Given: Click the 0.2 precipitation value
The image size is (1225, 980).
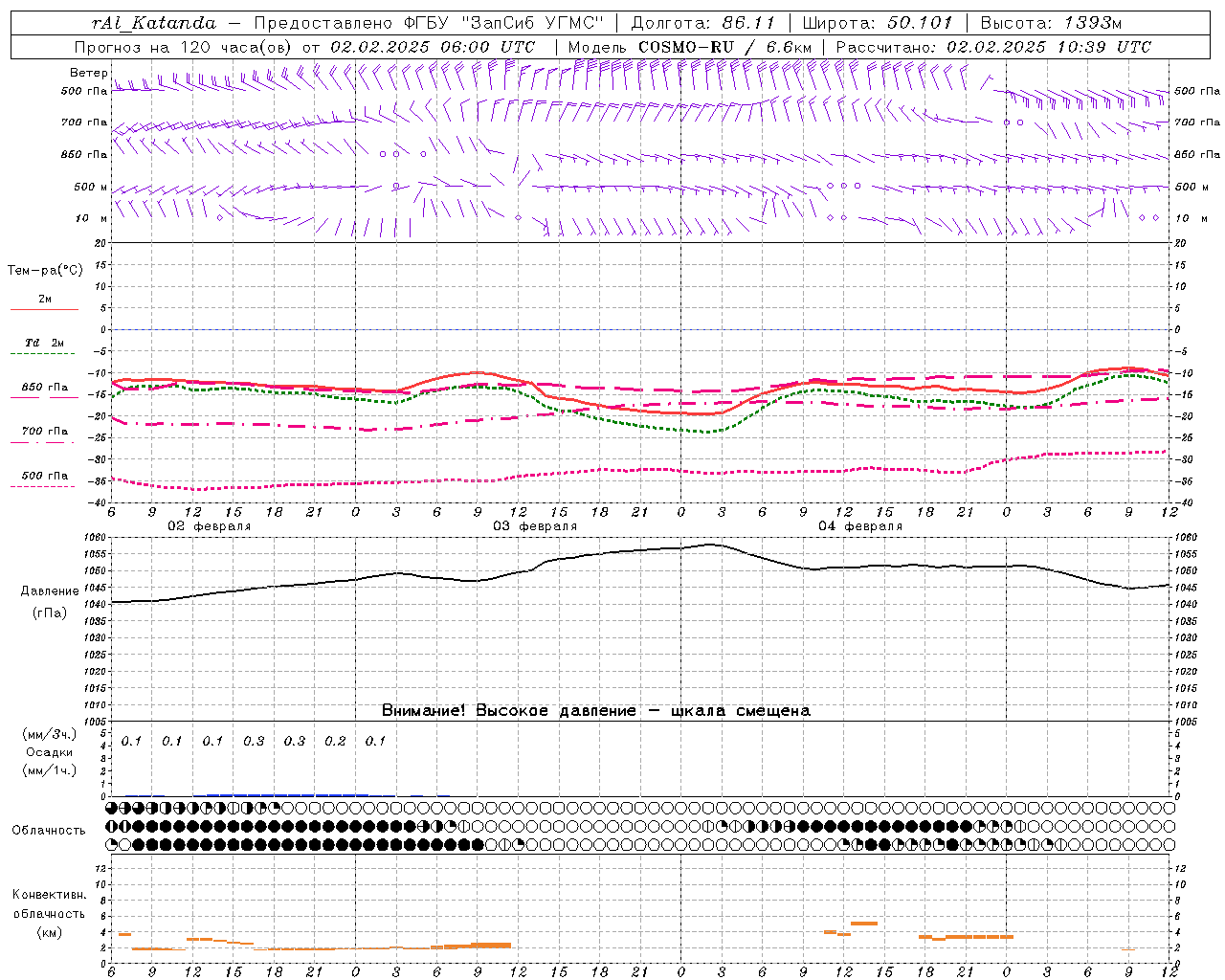Looking at the screenshot, I should [335, 742].
